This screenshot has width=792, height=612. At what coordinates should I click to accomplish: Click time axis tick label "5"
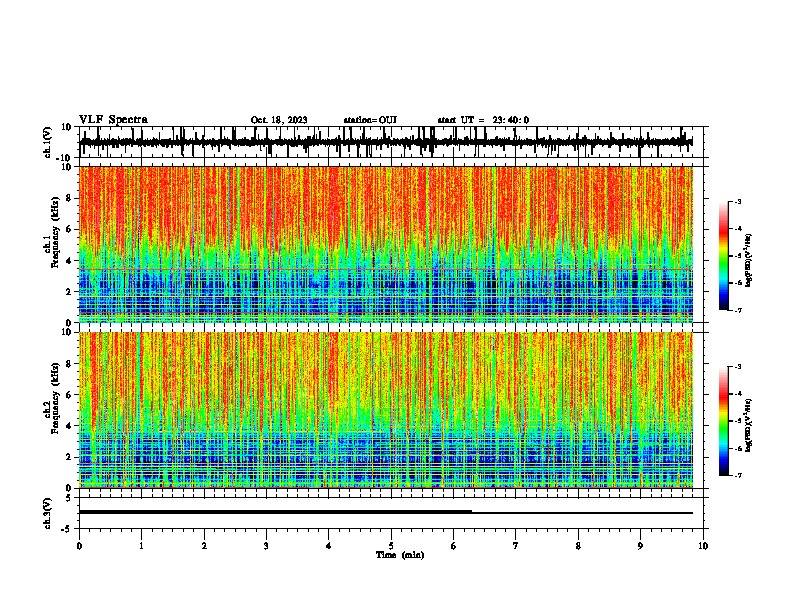tap(391, 546)
